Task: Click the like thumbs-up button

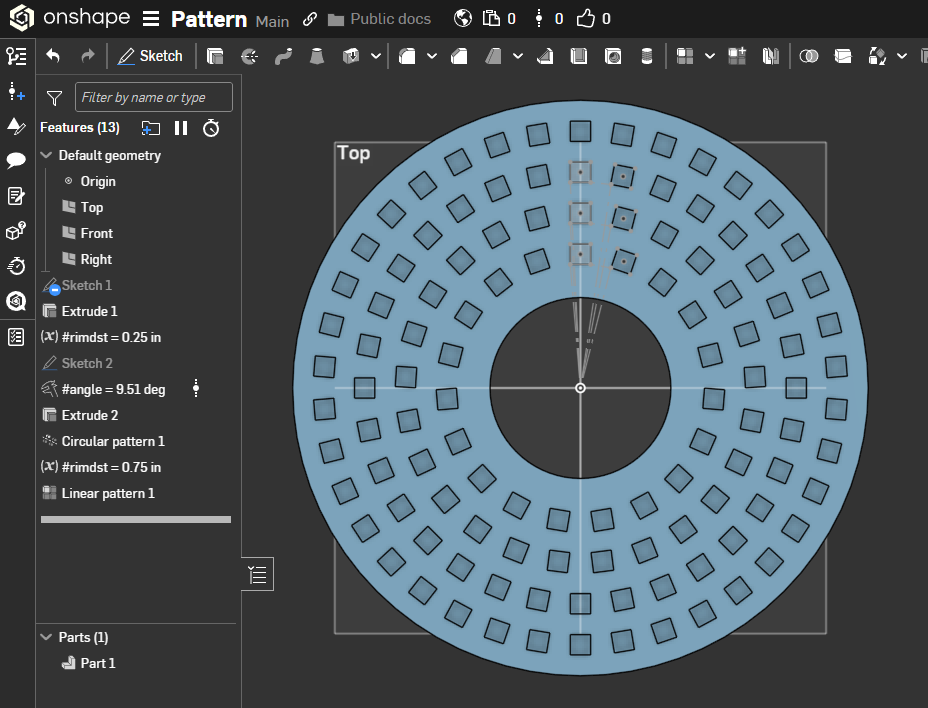Action: 585,19
